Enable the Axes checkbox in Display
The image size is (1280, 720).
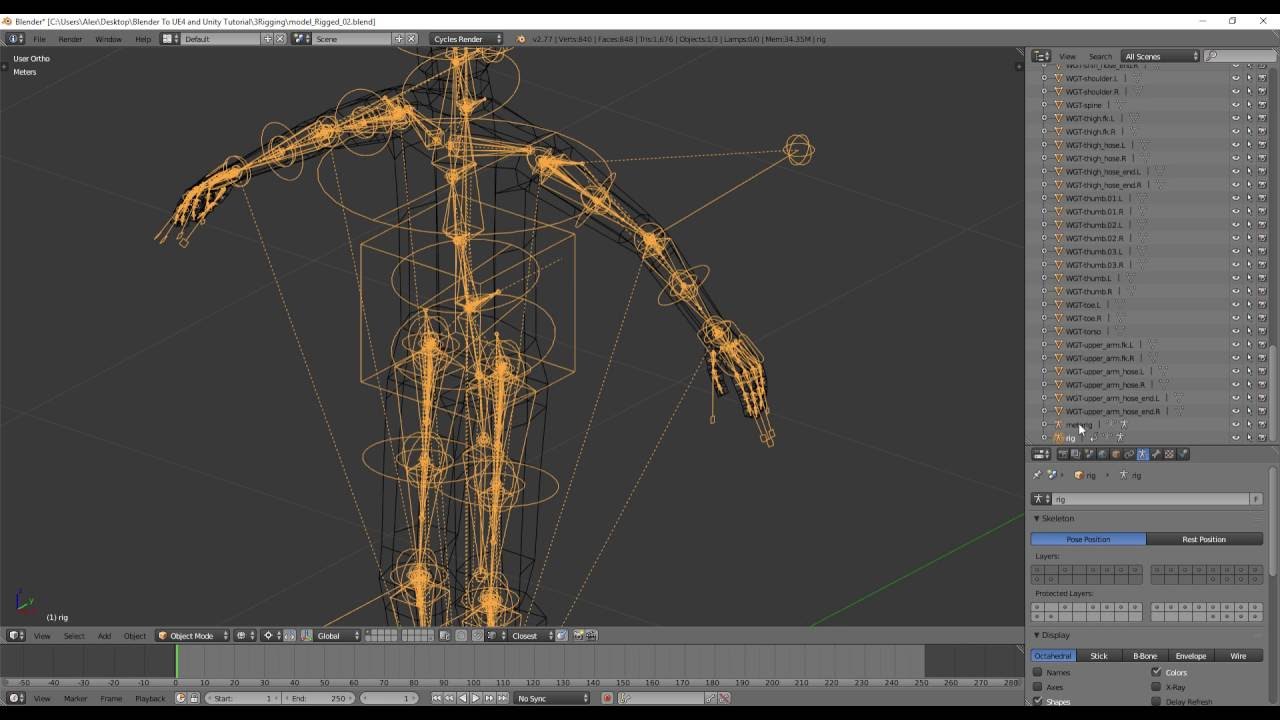[1038, 687]
